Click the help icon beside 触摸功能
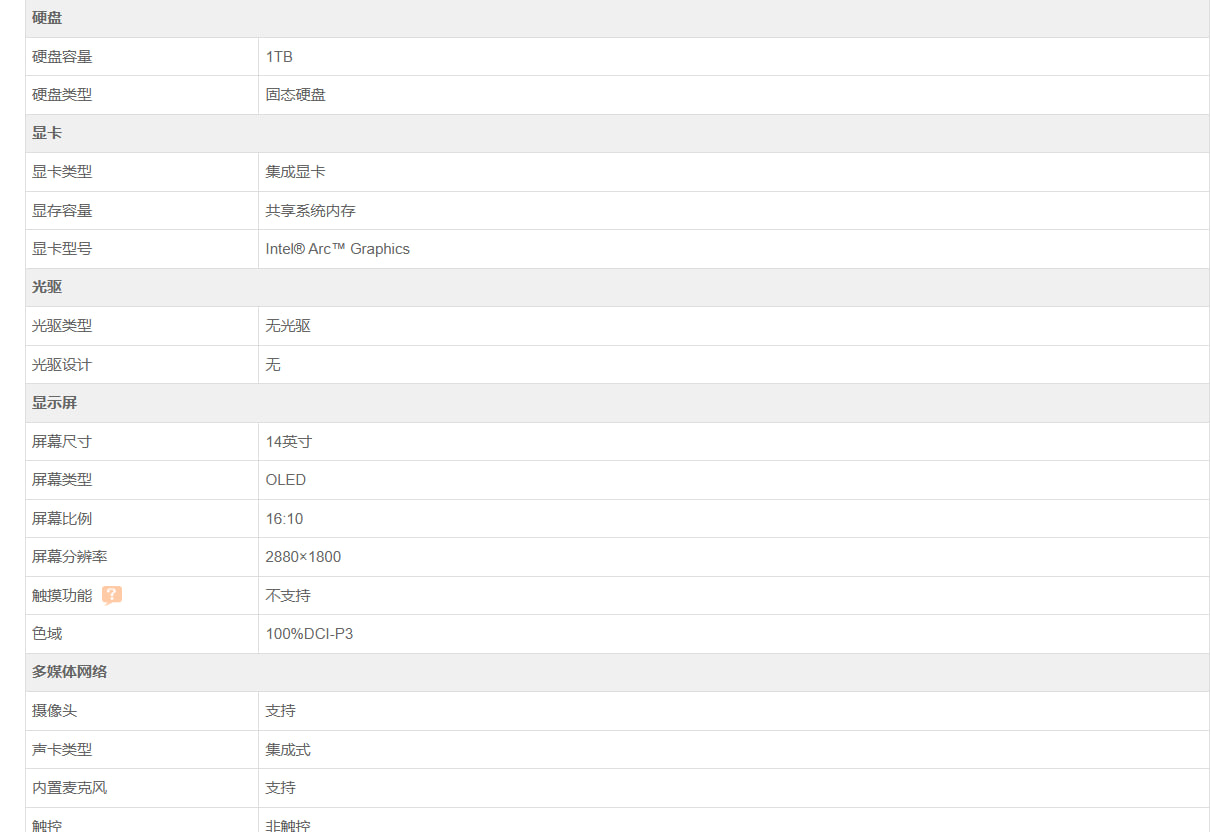Screen dimensions: 1232x832 click(x=112, y=595)
